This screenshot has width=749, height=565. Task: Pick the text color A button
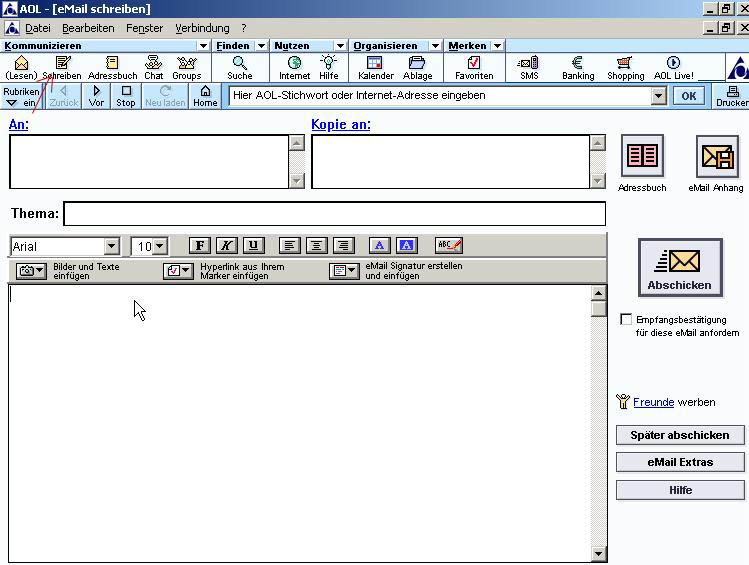380,245
